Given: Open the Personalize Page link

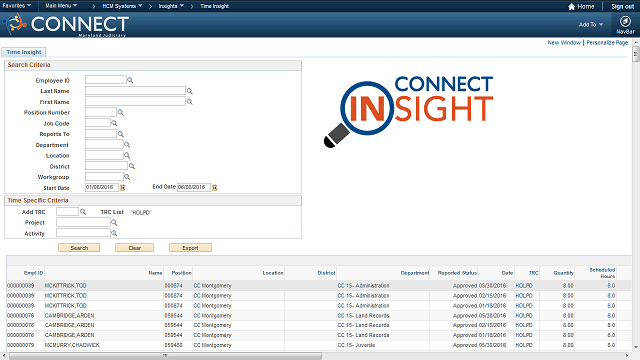Looking at the screenshot, I should (x=607, y=42).
